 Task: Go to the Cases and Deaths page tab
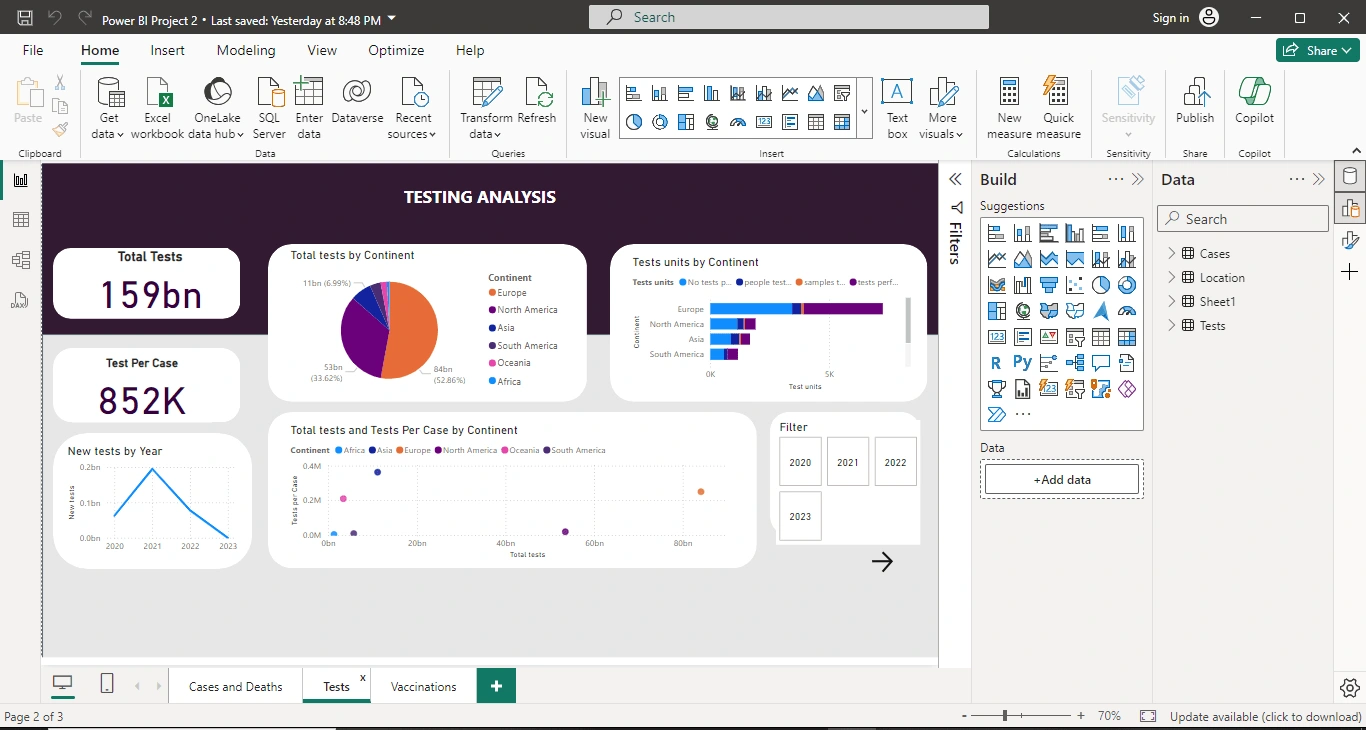point(236,686)
